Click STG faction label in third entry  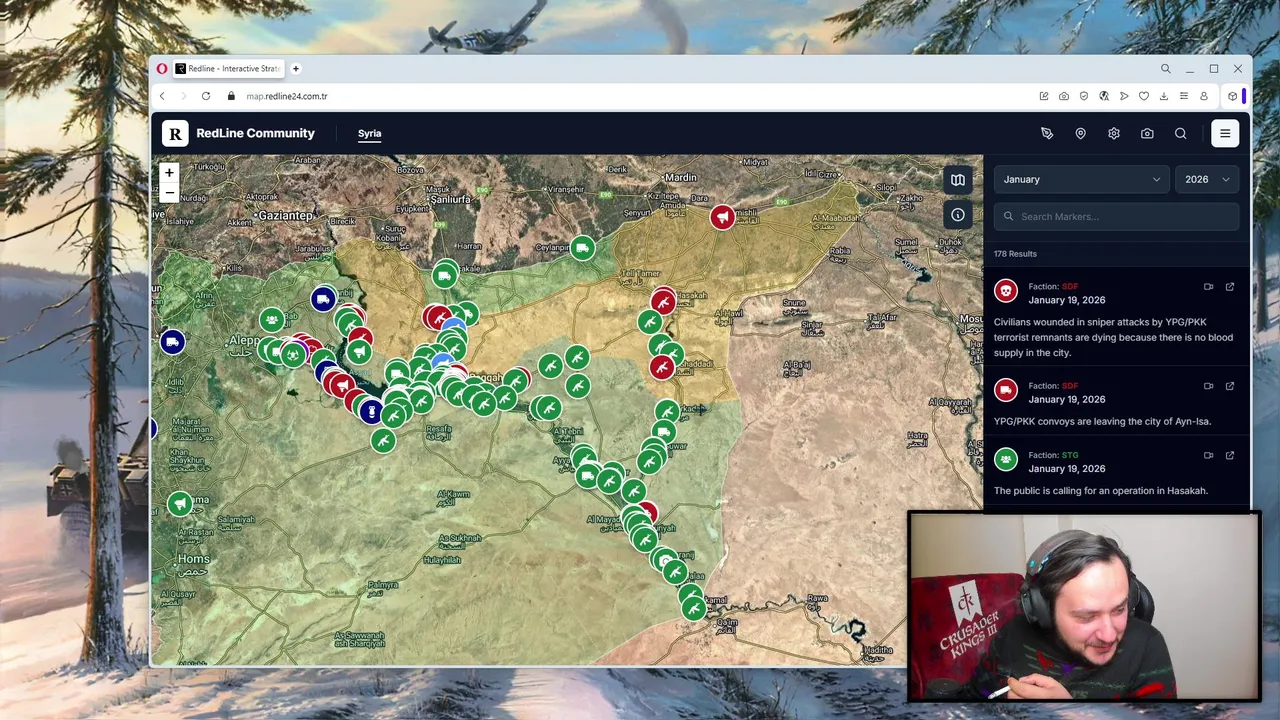(x=1070, y=455)
